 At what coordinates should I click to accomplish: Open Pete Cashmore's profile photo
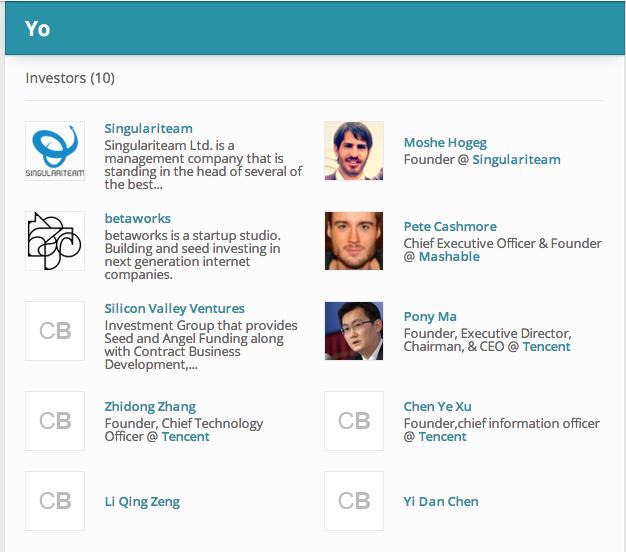pyautogui.click(x=354, y=241)
